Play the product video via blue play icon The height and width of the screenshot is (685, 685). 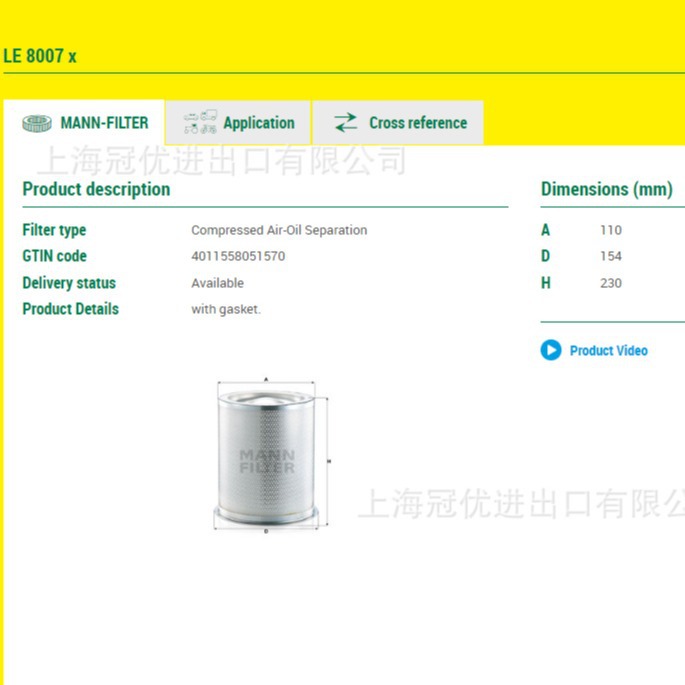[551, 350]
